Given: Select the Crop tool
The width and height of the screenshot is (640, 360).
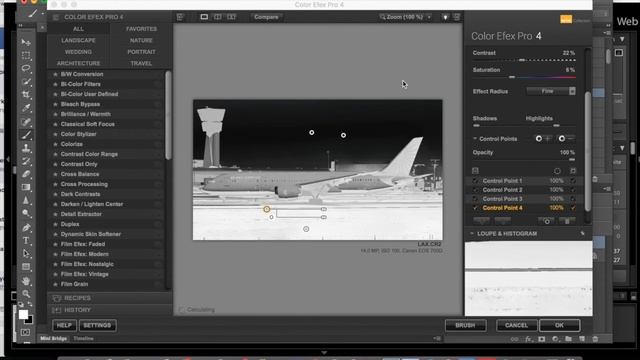Looking at the screenshot, I should coord(26,95).
